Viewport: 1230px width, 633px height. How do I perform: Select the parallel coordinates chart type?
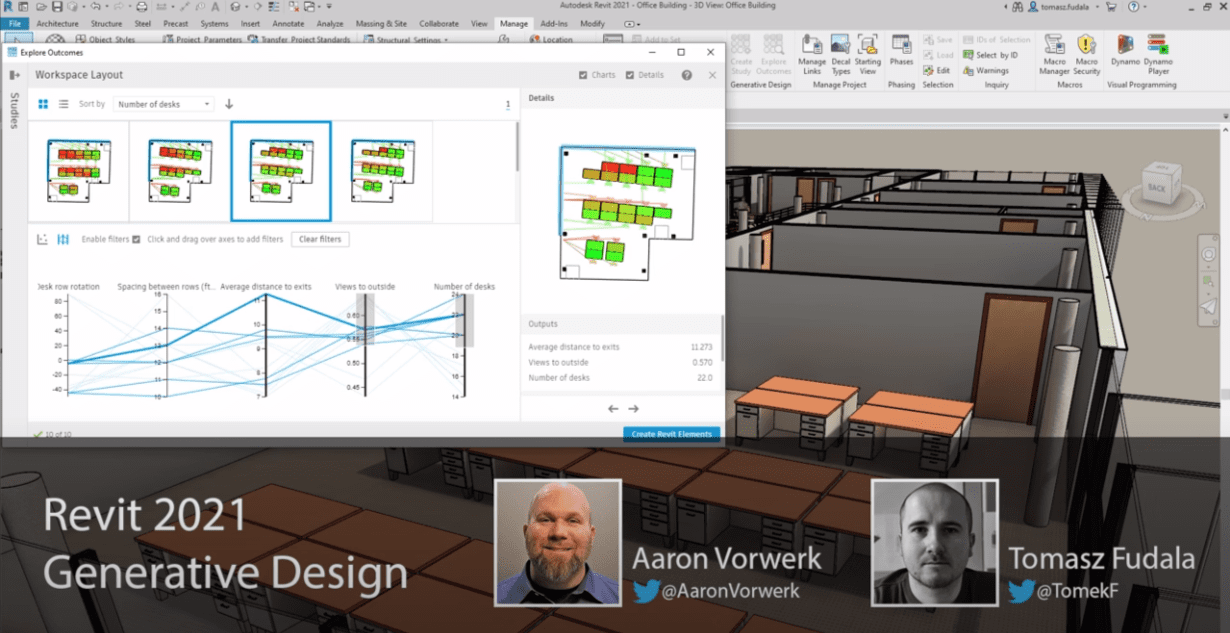tap(63, 239)
